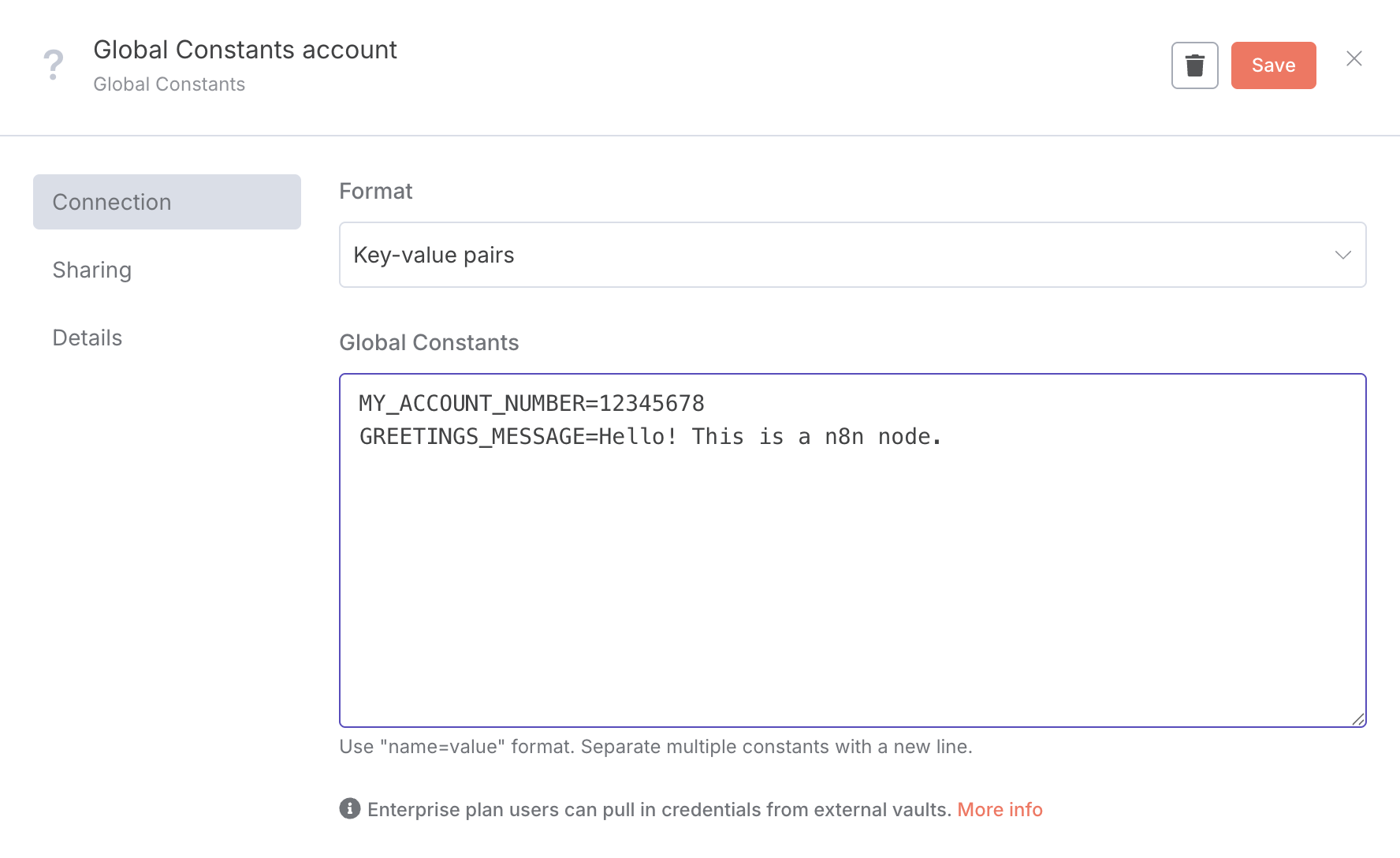Click the MY_ACCOUNT_NUMBER line in textarea
Viewport: 1400px width, 858px height.
coord(531,403)
